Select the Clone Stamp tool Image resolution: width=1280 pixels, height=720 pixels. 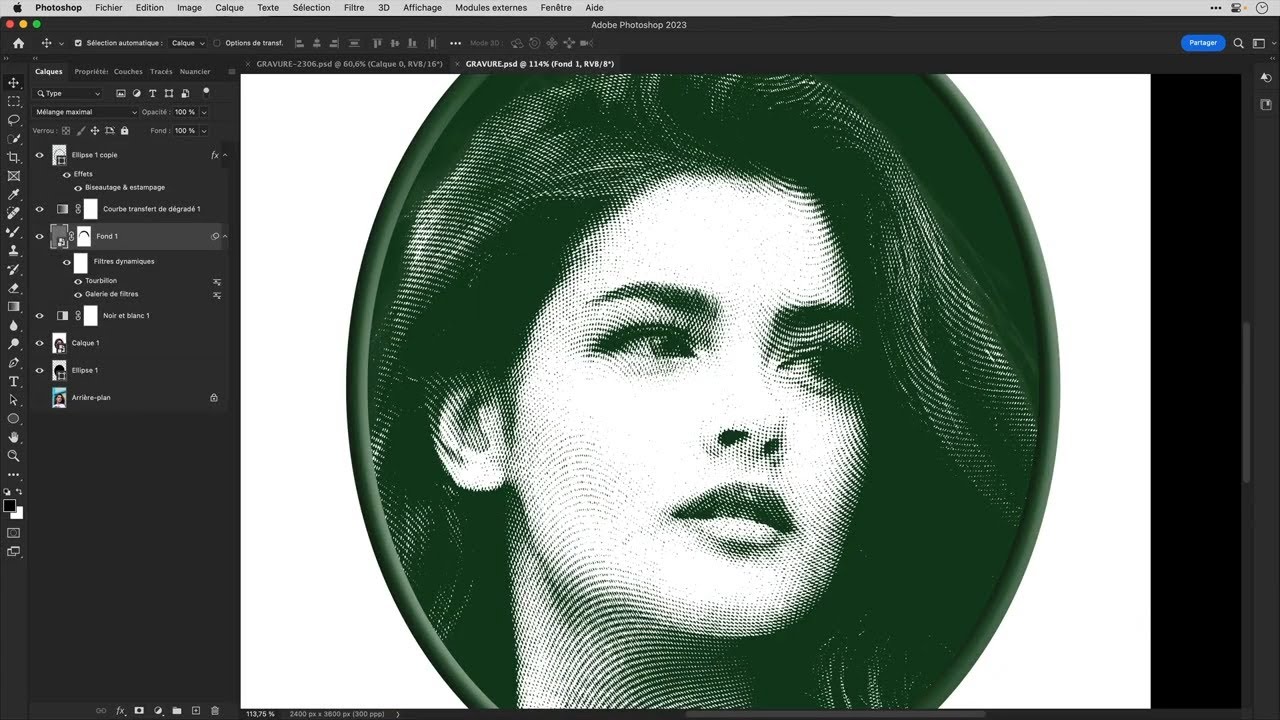(x=14, y=250)
